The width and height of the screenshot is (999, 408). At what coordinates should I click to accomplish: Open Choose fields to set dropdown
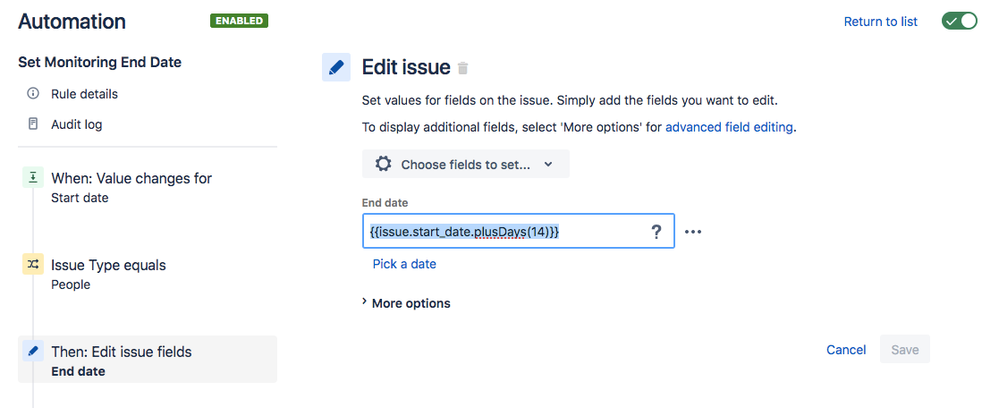(x=466, y=164)
